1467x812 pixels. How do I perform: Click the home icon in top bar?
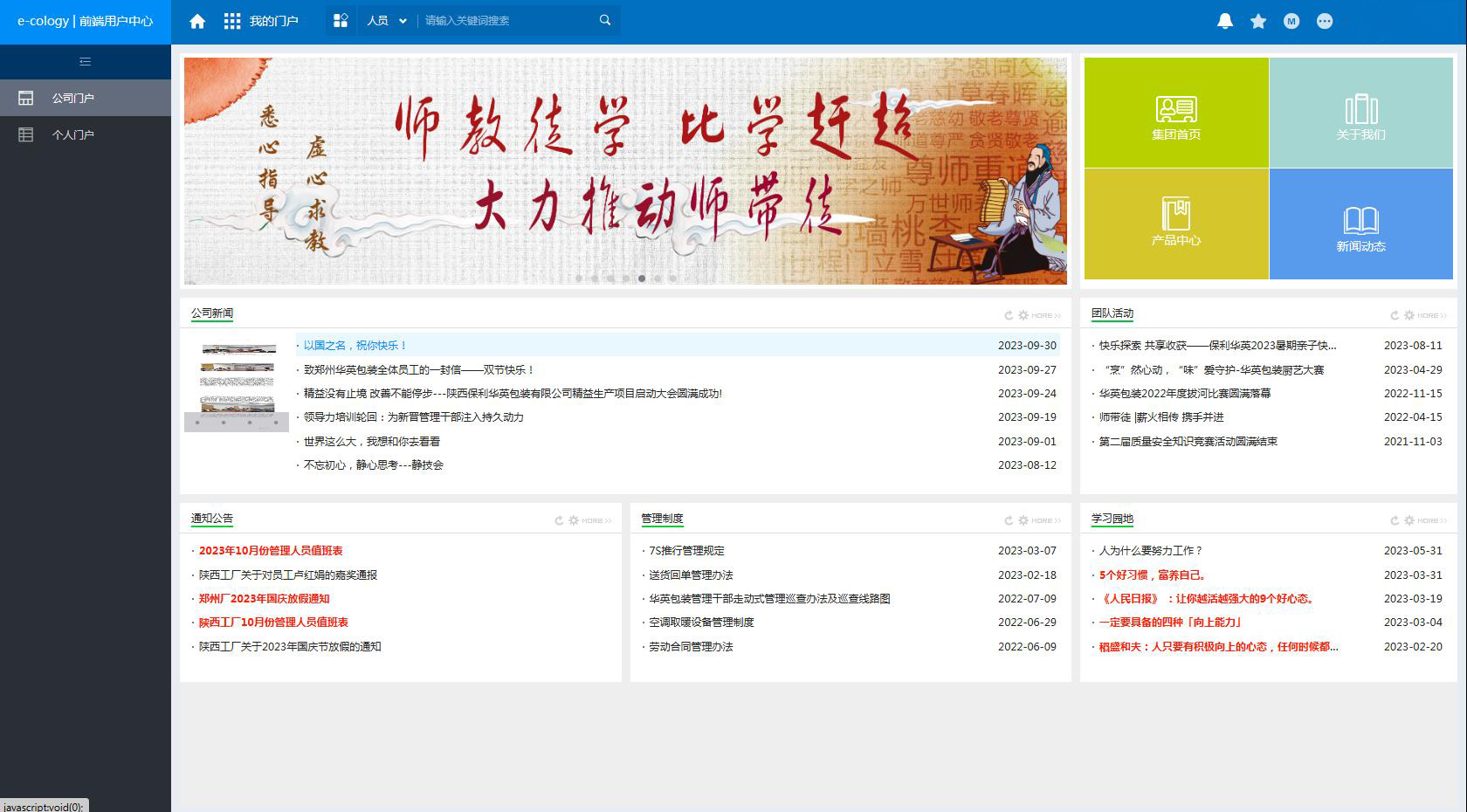[197, 21]
